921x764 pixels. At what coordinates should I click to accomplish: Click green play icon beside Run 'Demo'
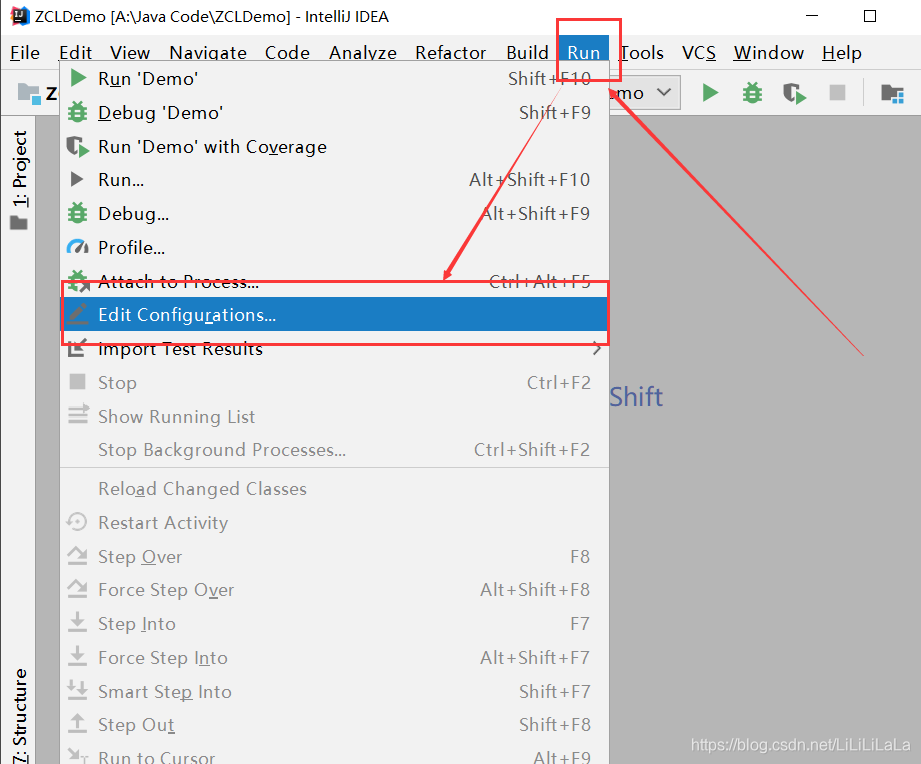tap(78, 78)
